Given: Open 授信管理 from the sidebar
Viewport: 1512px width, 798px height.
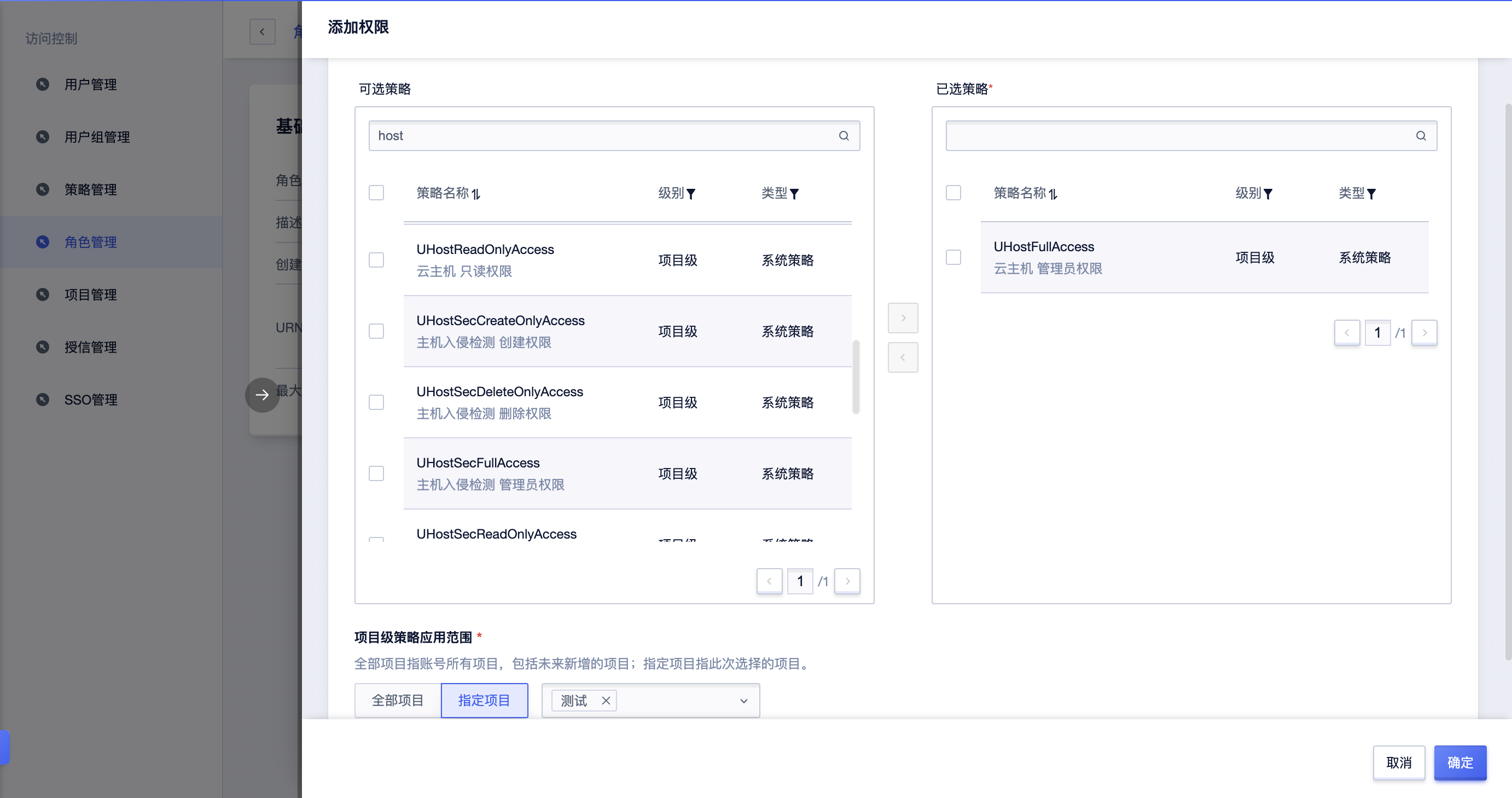Looking at the screenshot, I should [43, 346].
